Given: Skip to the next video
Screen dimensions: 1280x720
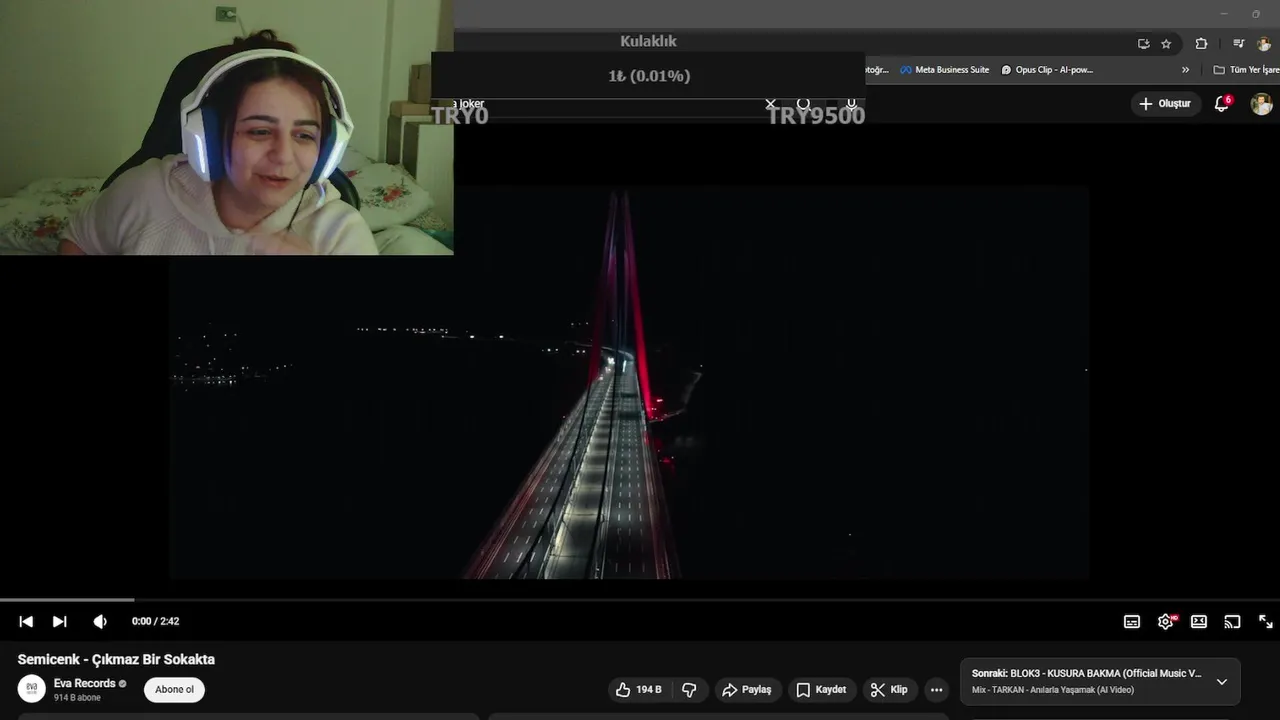Looking at the screenshot, I should point(60,621).
